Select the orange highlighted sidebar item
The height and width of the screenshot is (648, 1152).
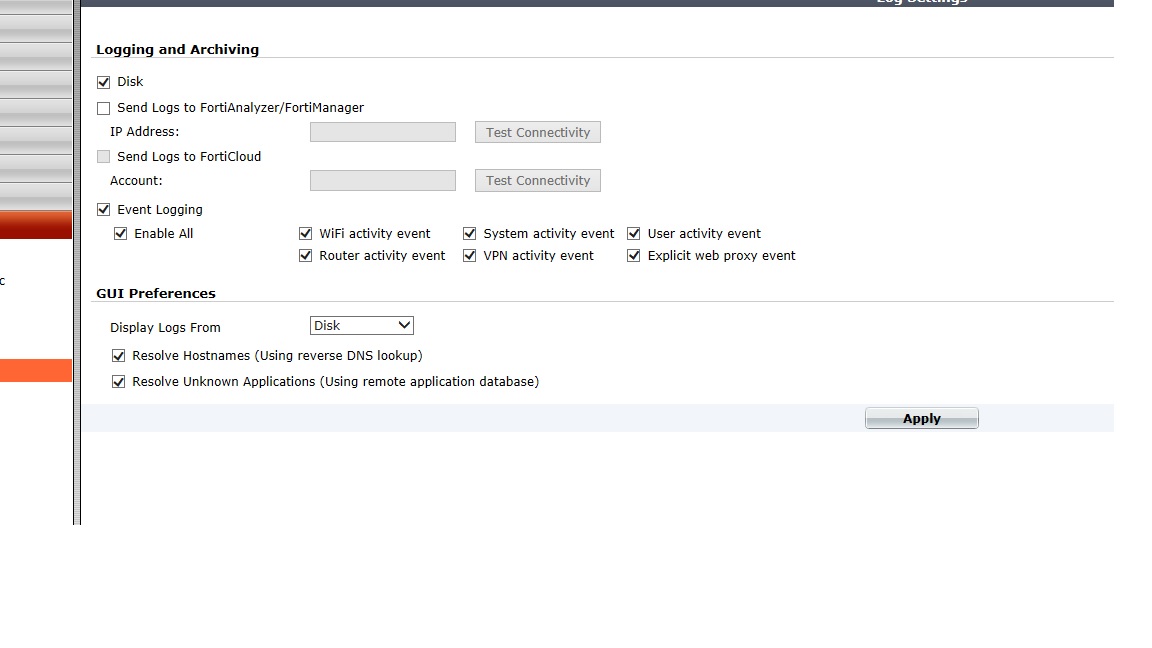(36, 370)
